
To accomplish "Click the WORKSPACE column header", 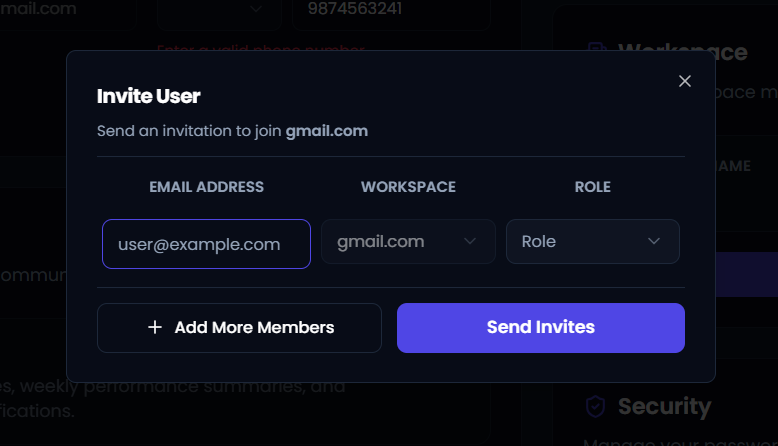I will tap(408, 187).
